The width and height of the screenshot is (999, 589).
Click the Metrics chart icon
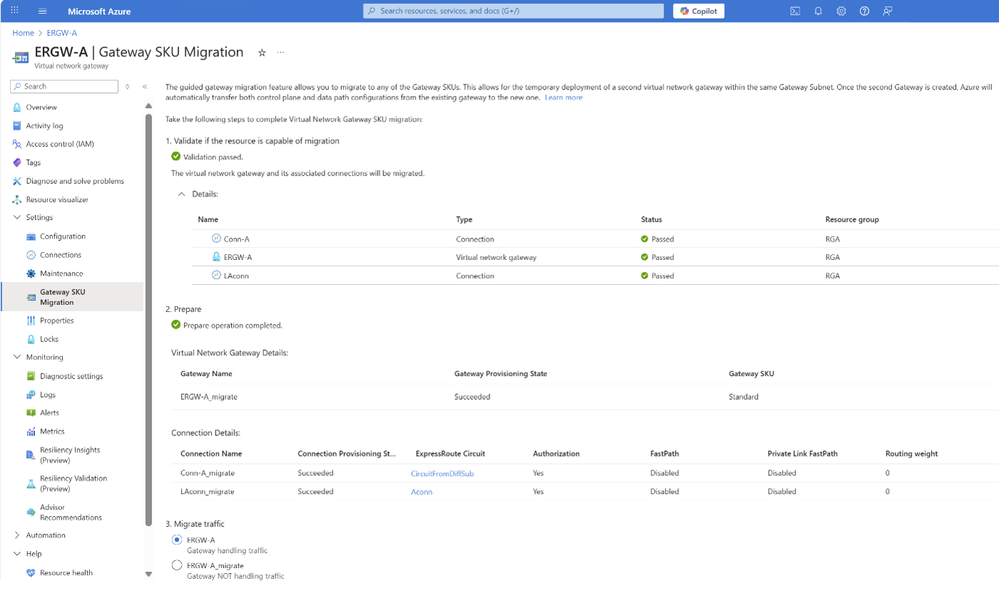[x=31, y=432]
